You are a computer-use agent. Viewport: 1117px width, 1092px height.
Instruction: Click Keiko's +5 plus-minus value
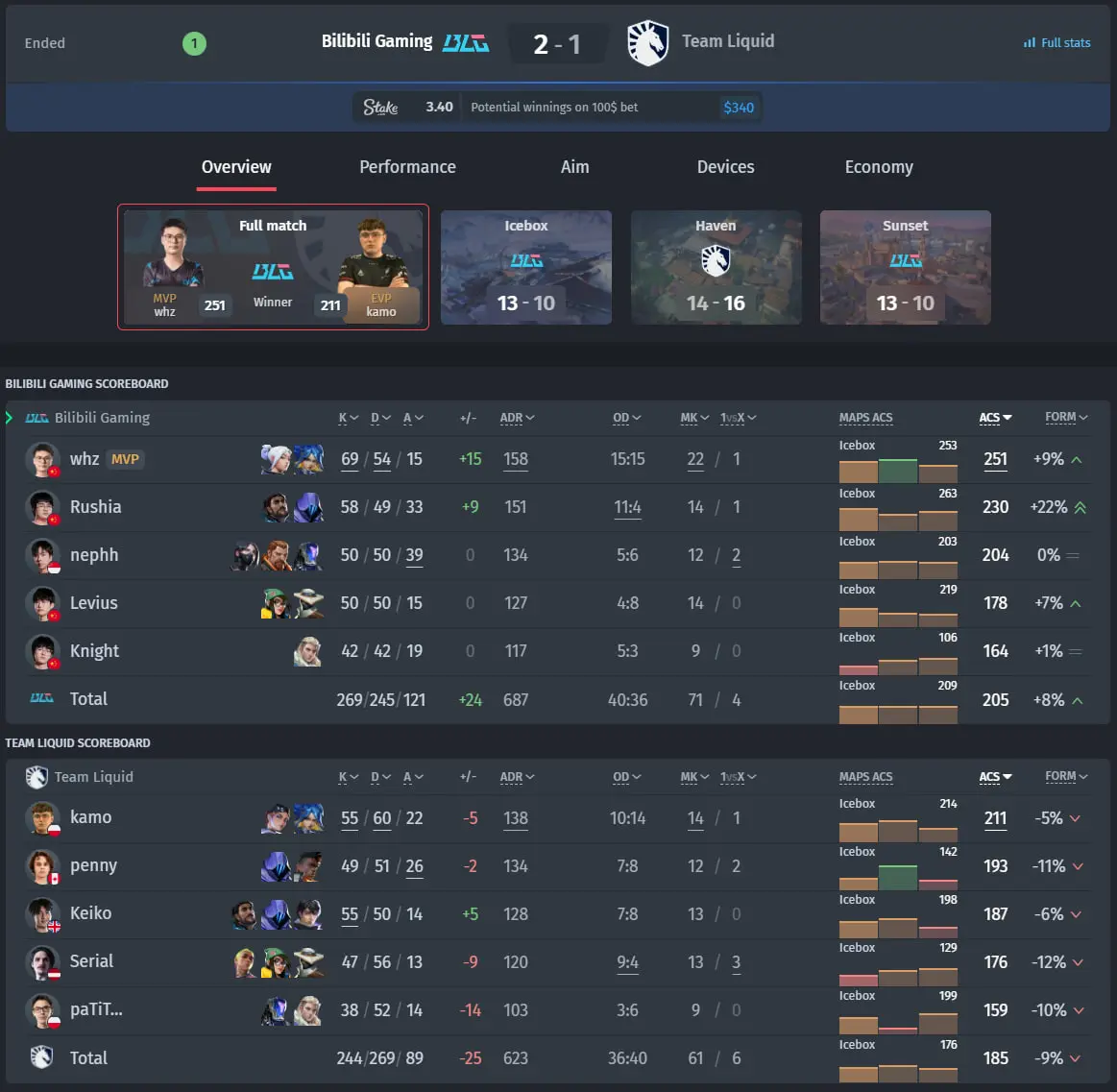pos(471,914)
